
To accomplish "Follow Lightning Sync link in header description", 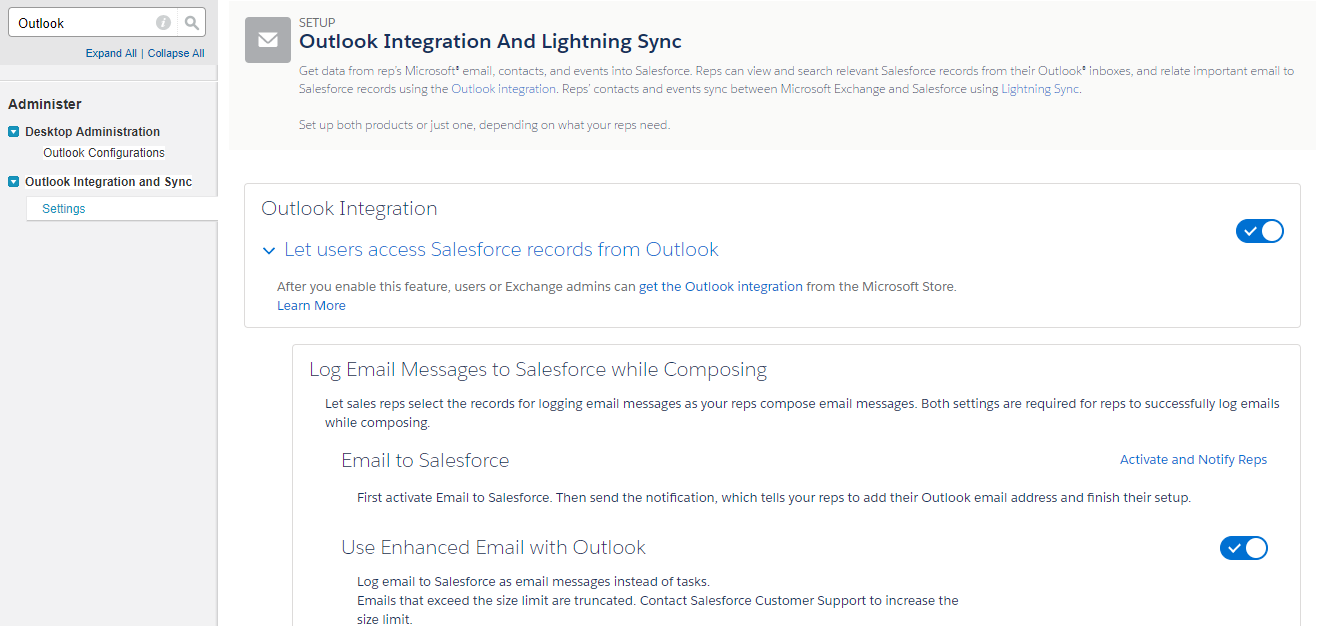I will tap(1040, 89).
